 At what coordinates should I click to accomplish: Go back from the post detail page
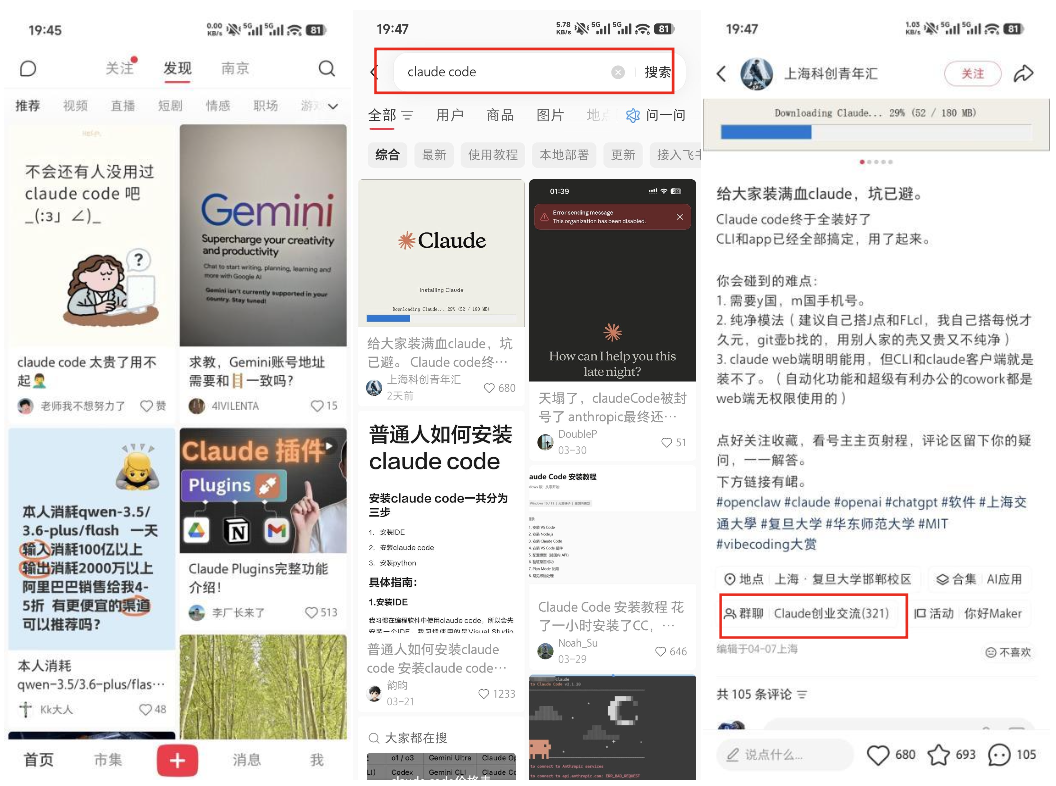click(721, 73)
